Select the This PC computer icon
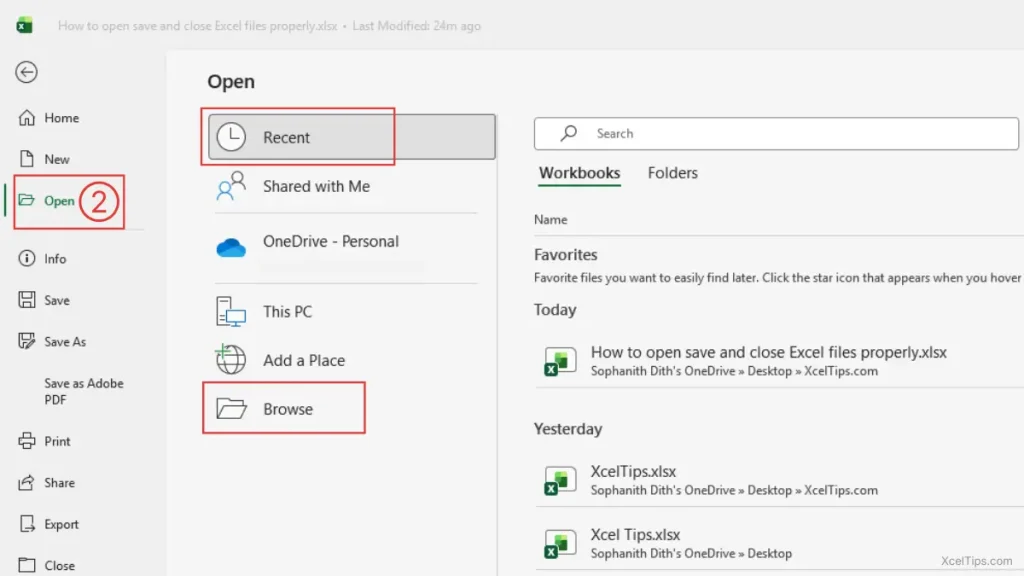Viewport: 1024px width, 576px height. (x=230, y=311)
